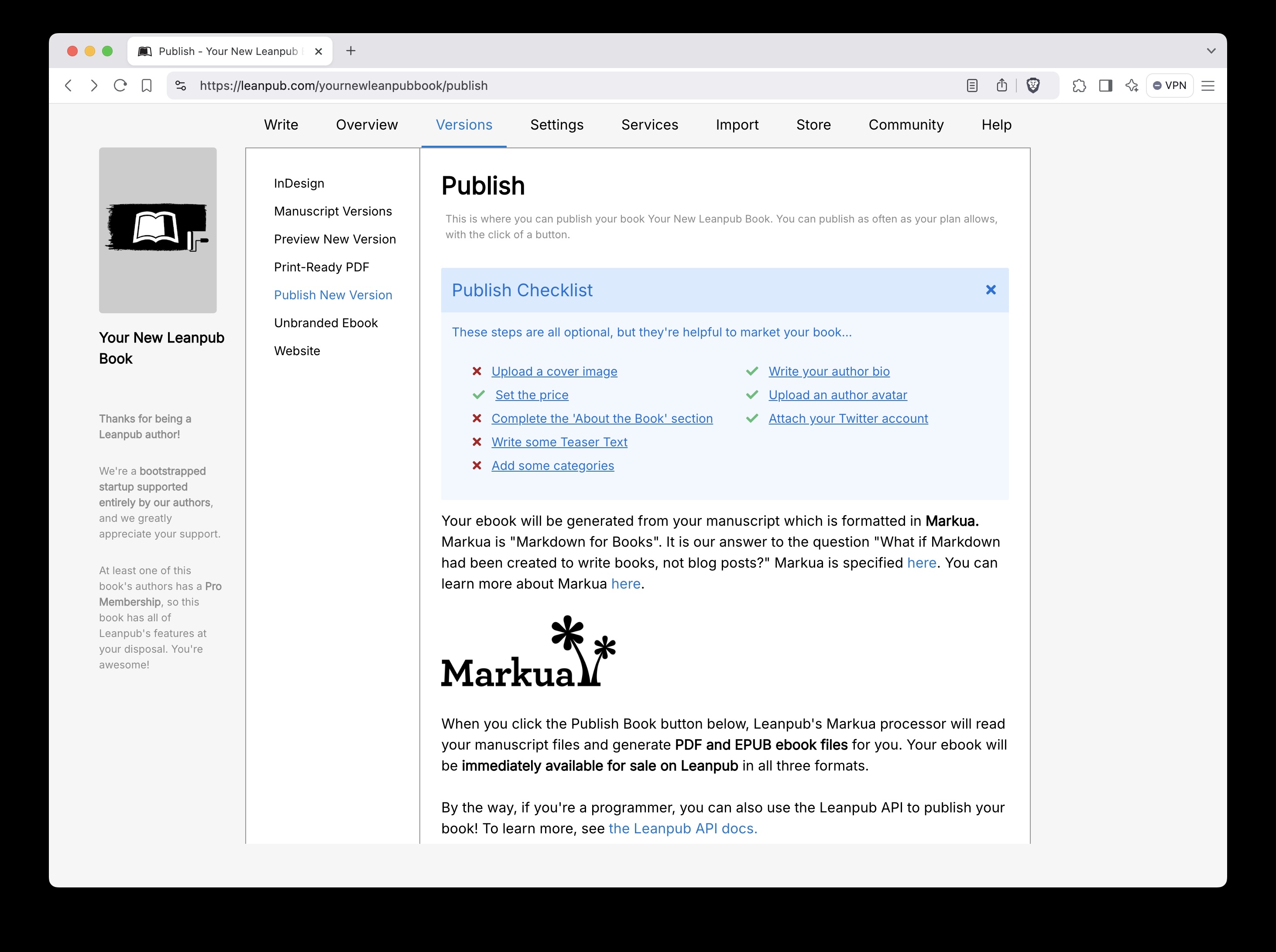Open Leo AI sparkle icon
This screenshot has width=1276, height=952.
tap(1132, 86)
